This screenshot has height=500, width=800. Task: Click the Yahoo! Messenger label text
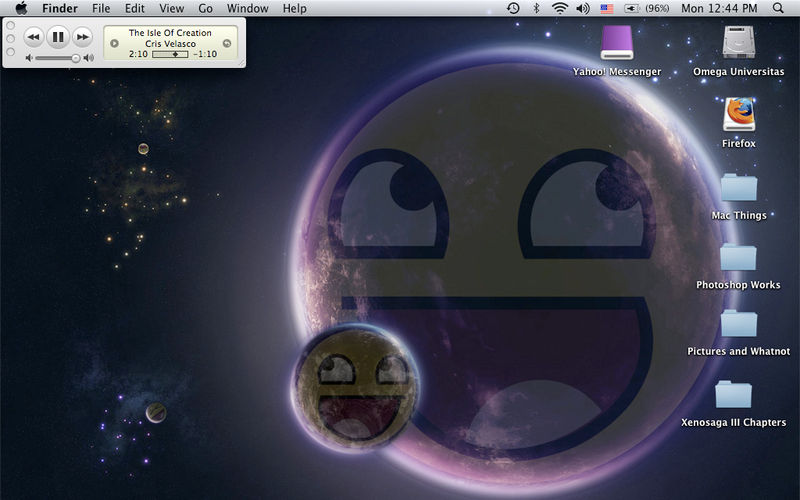[617, 72]
